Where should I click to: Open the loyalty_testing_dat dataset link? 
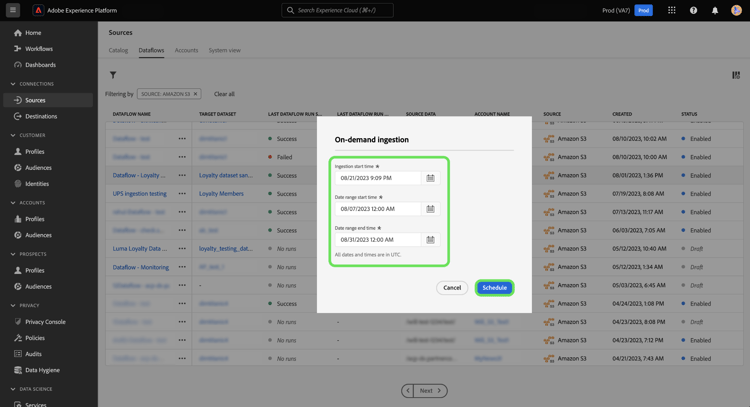(x=226, y=249)
